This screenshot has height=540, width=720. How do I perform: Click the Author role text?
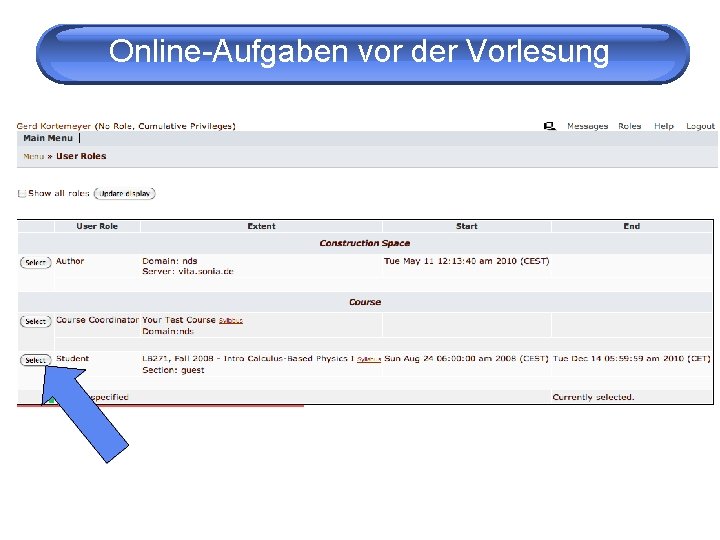(x=70, y=261)
